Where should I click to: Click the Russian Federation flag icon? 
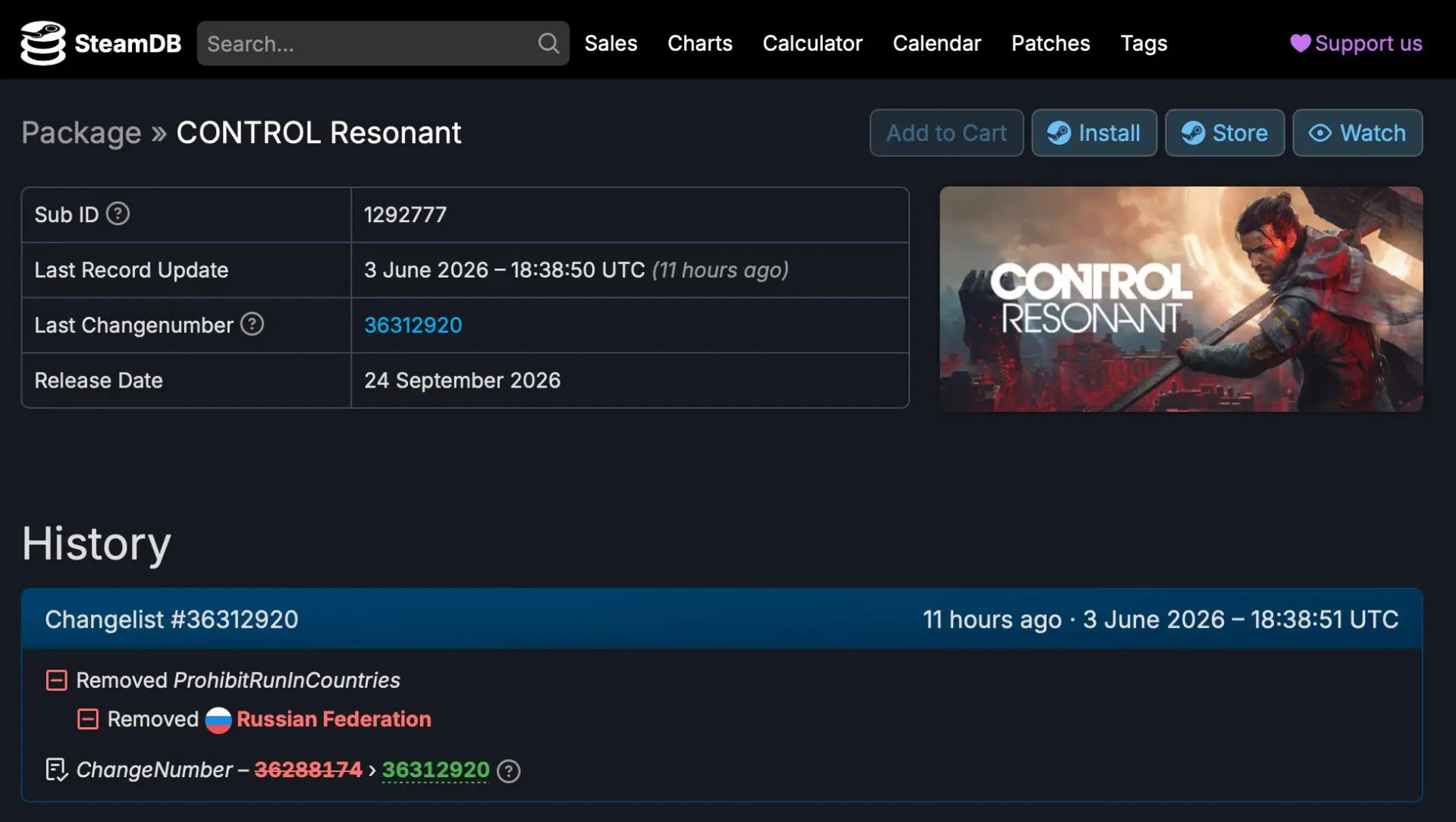click(x=218, y=719)
